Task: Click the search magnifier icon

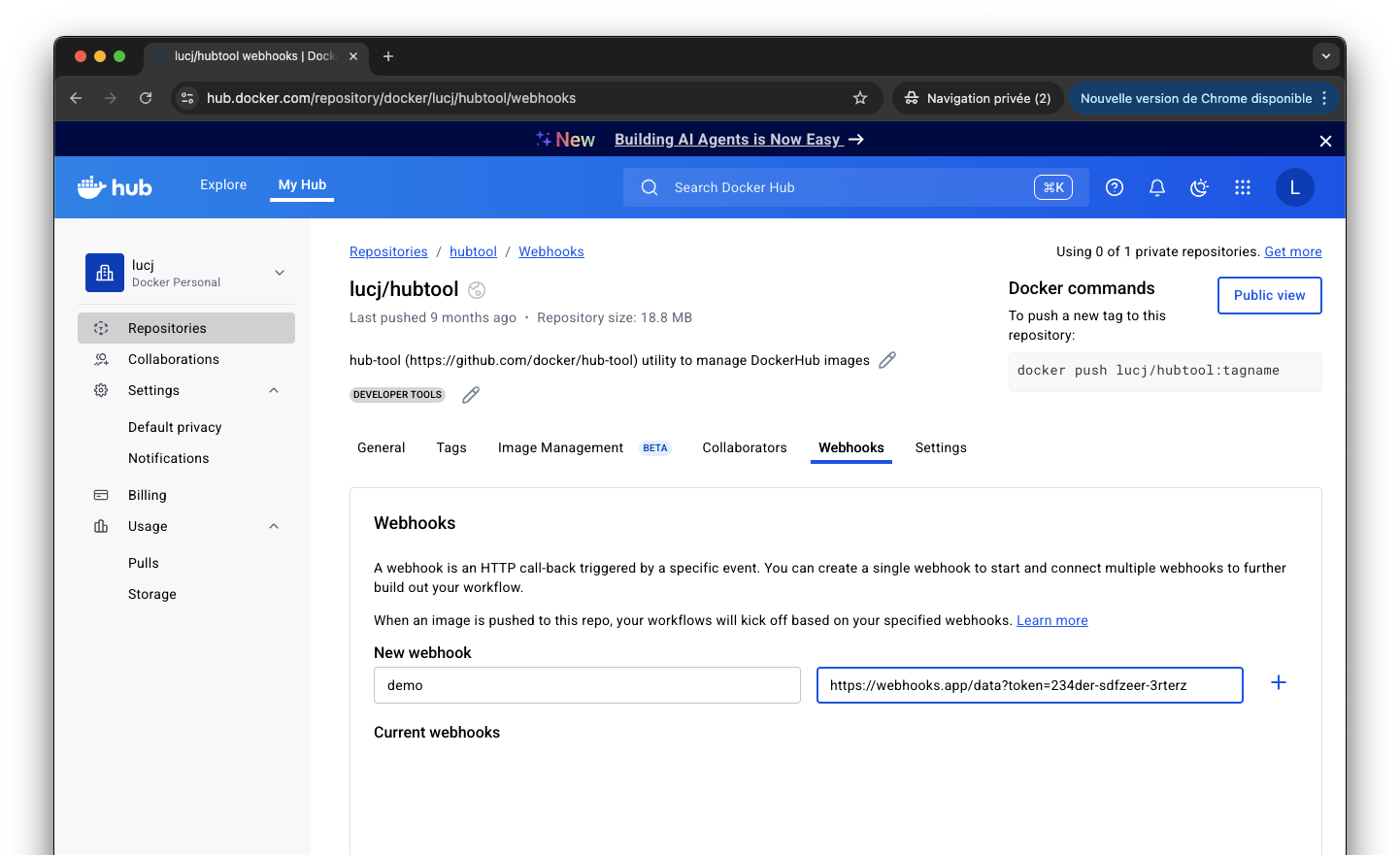Action: tap(650, 187)
